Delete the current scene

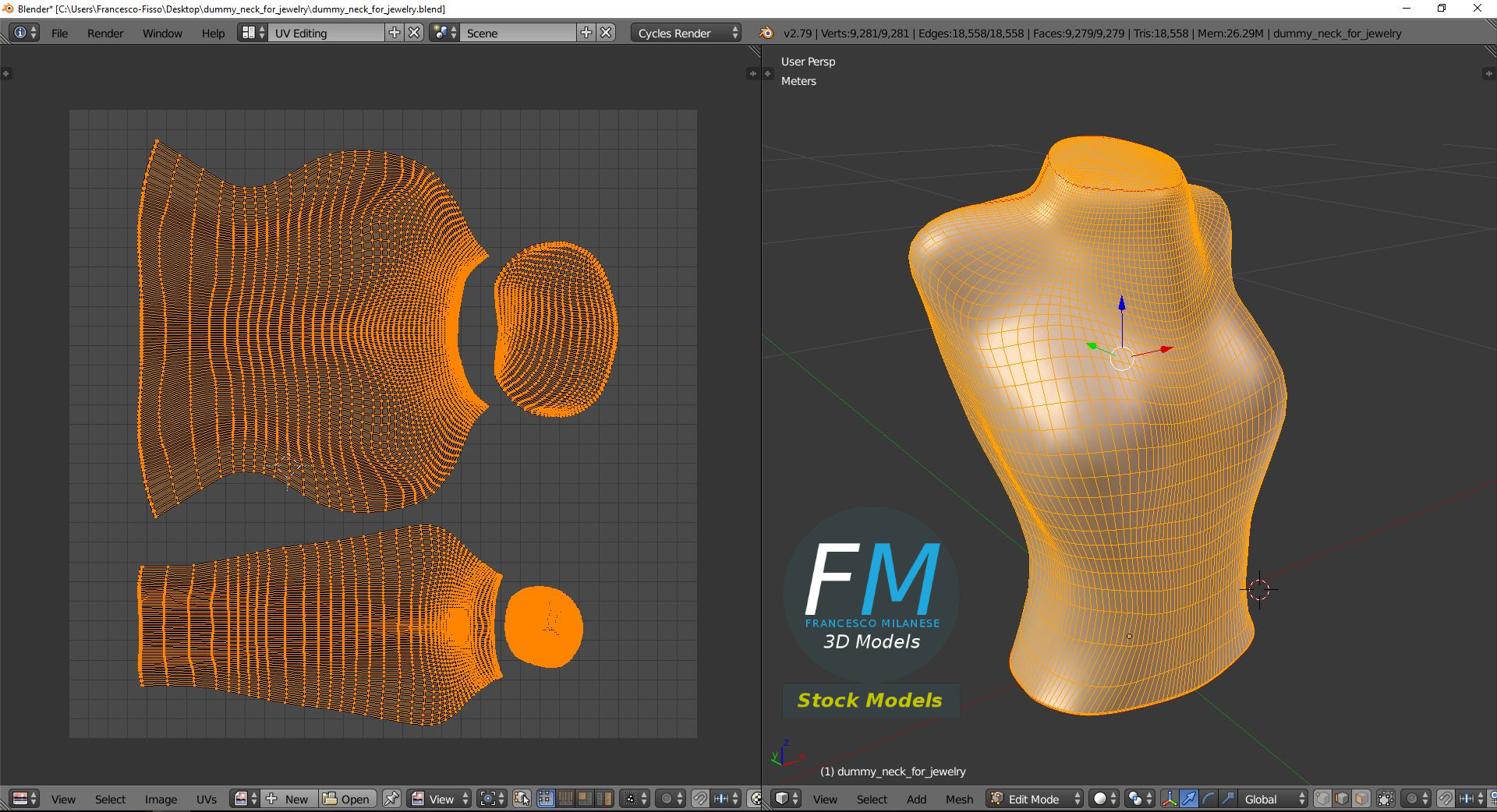607,33
